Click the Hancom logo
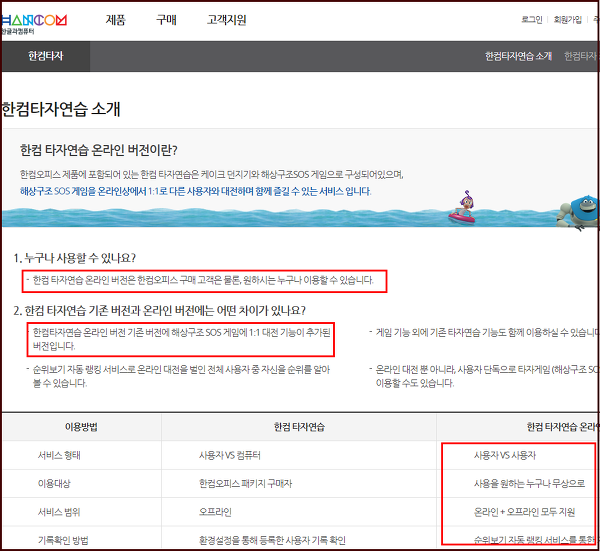 coord(34,24)
